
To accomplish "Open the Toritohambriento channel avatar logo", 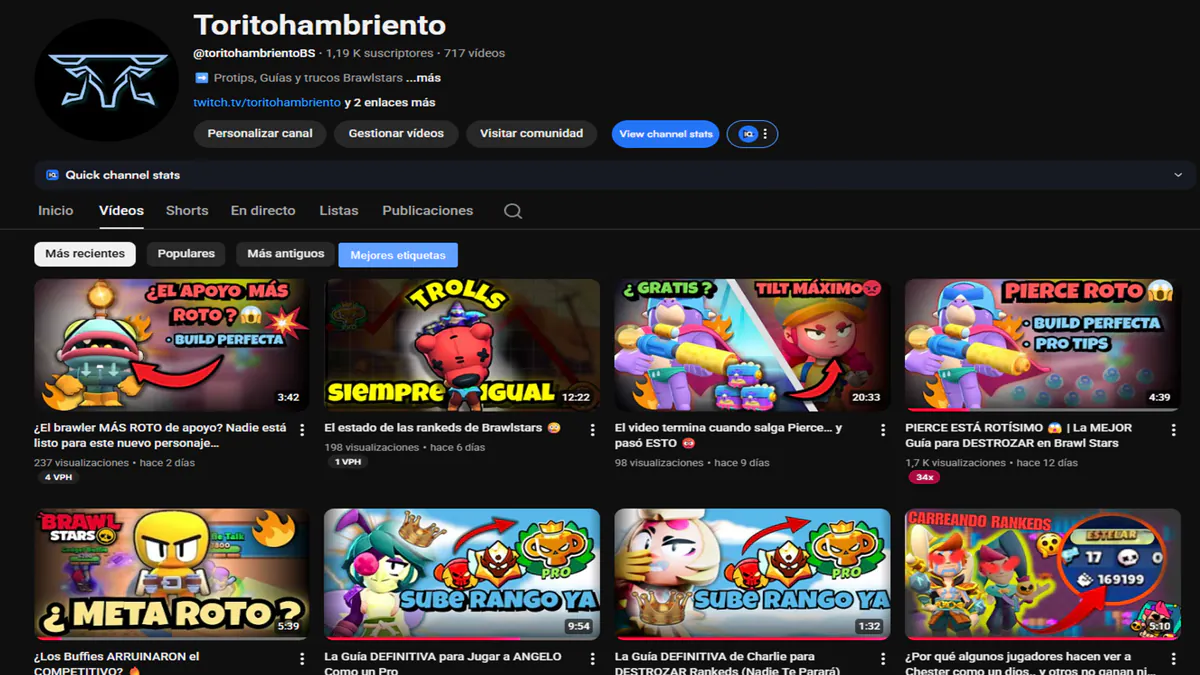I will [106, 80].
